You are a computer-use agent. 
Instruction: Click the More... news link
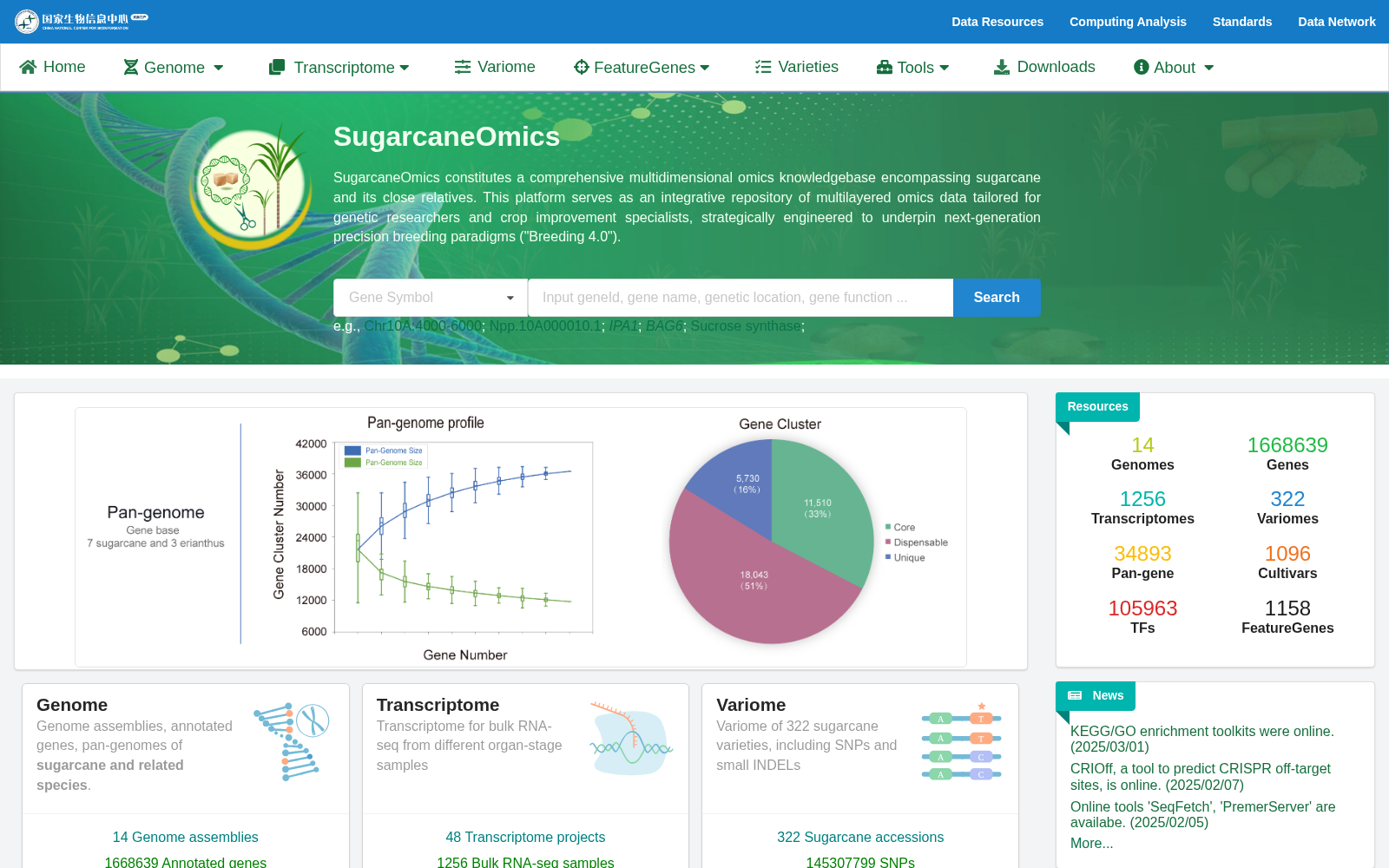(x=1091, y=844)
